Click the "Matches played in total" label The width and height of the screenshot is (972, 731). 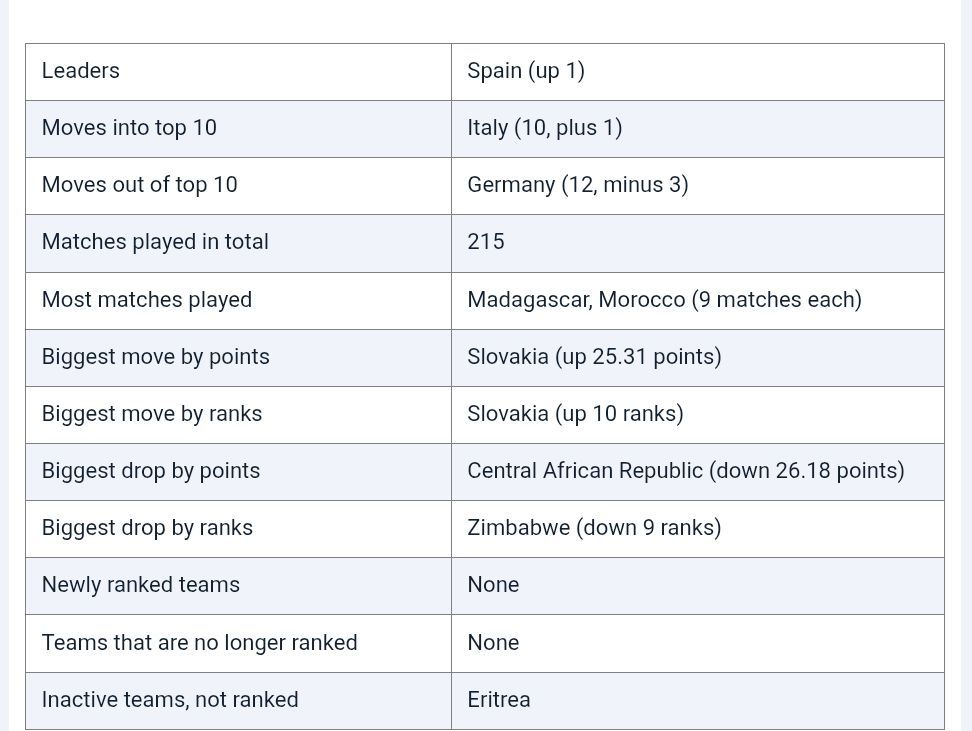[155, 242]
